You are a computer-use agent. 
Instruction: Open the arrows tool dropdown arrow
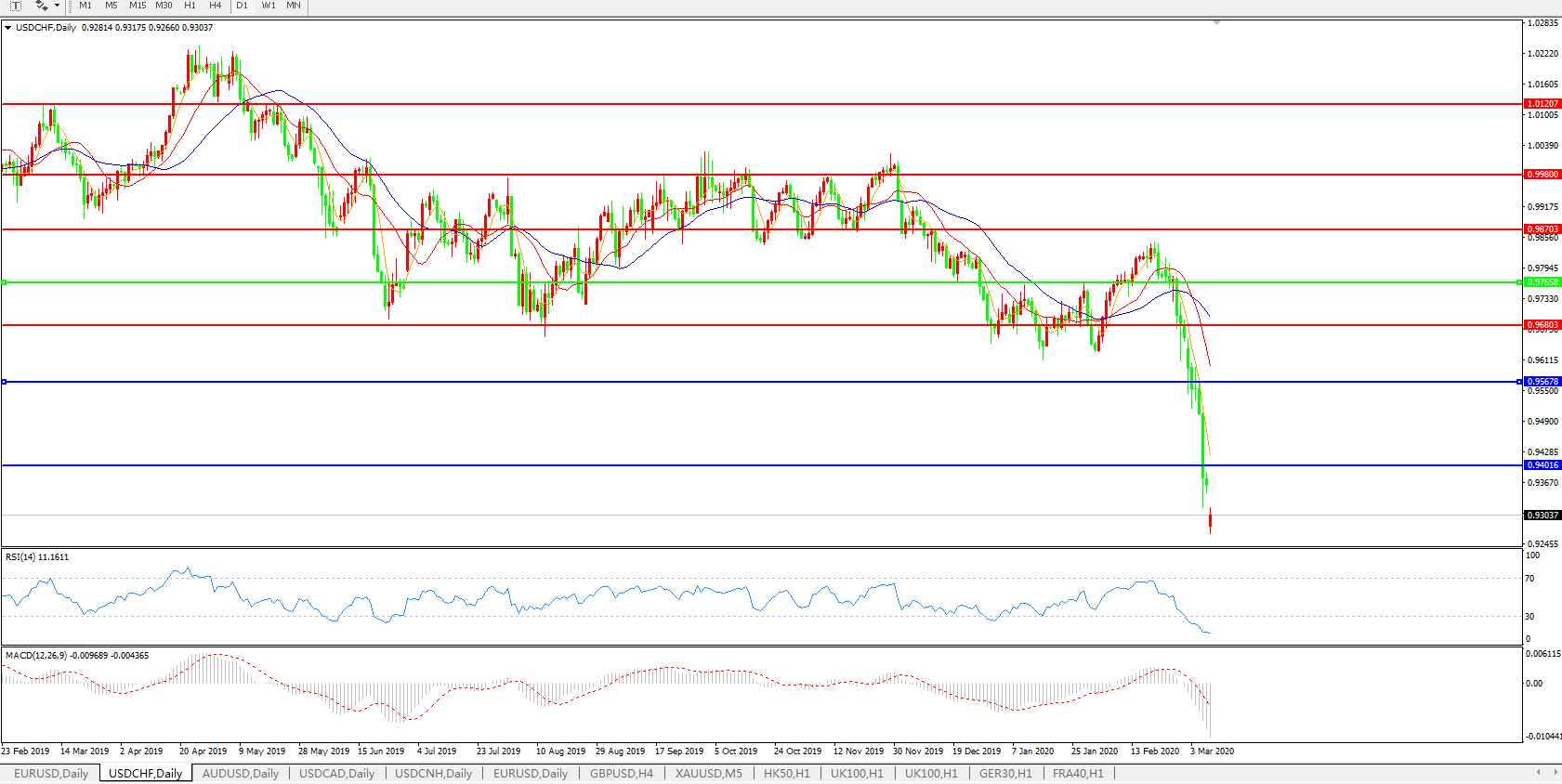click(57, 6)
